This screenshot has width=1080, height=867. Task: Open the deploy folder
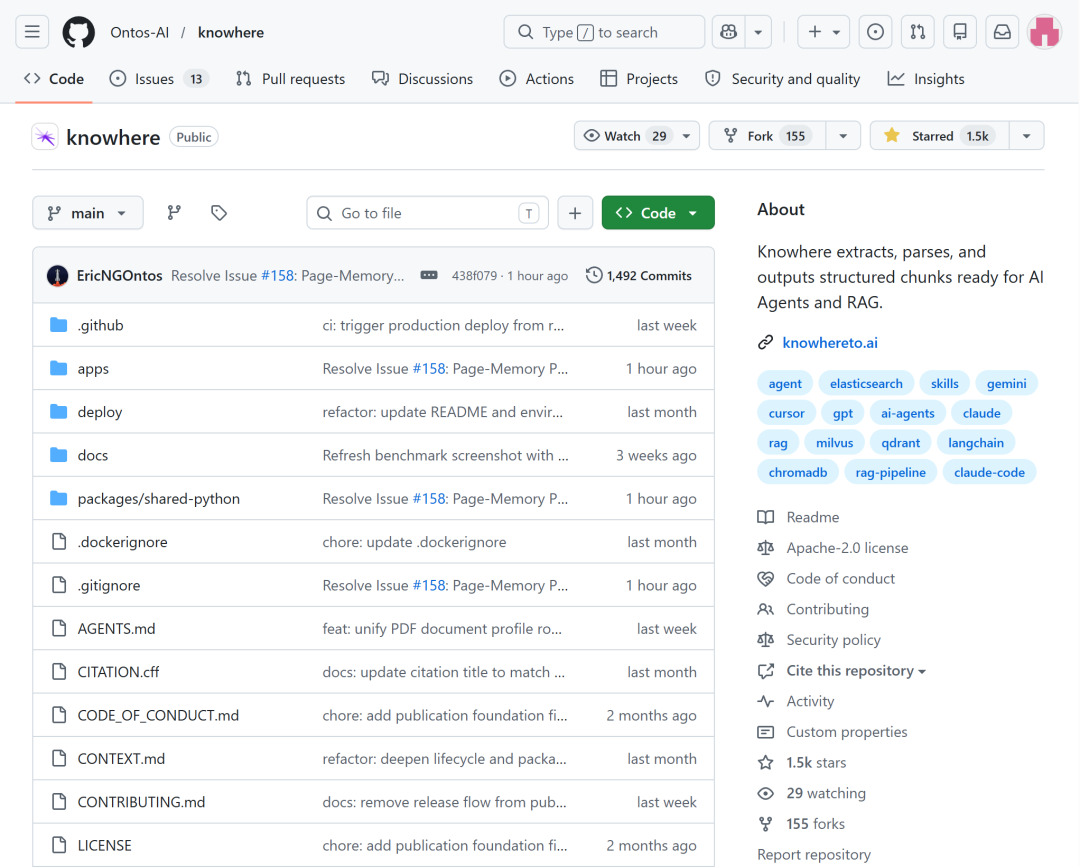100,412
